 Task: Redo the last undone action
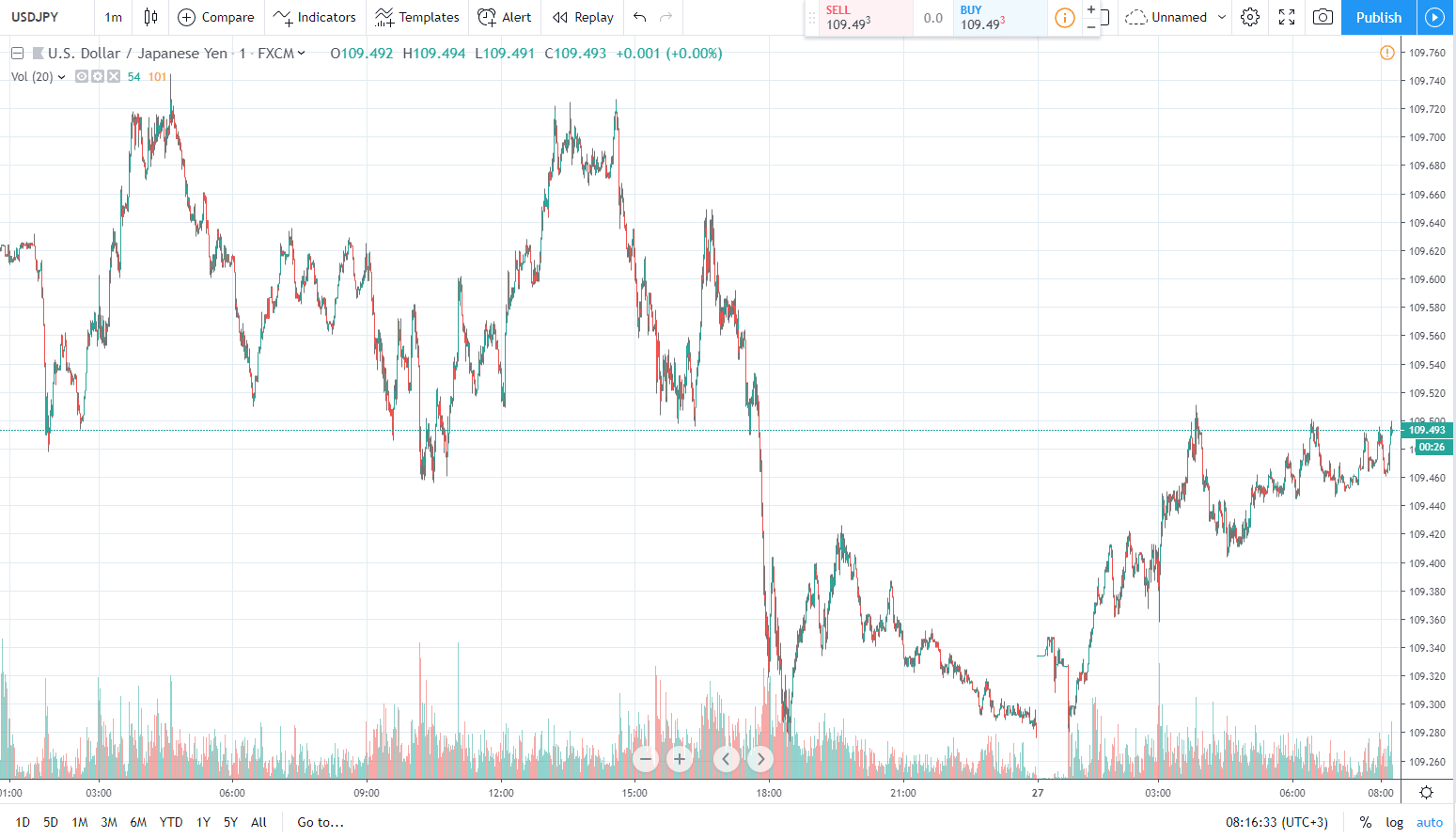point(666,17)
